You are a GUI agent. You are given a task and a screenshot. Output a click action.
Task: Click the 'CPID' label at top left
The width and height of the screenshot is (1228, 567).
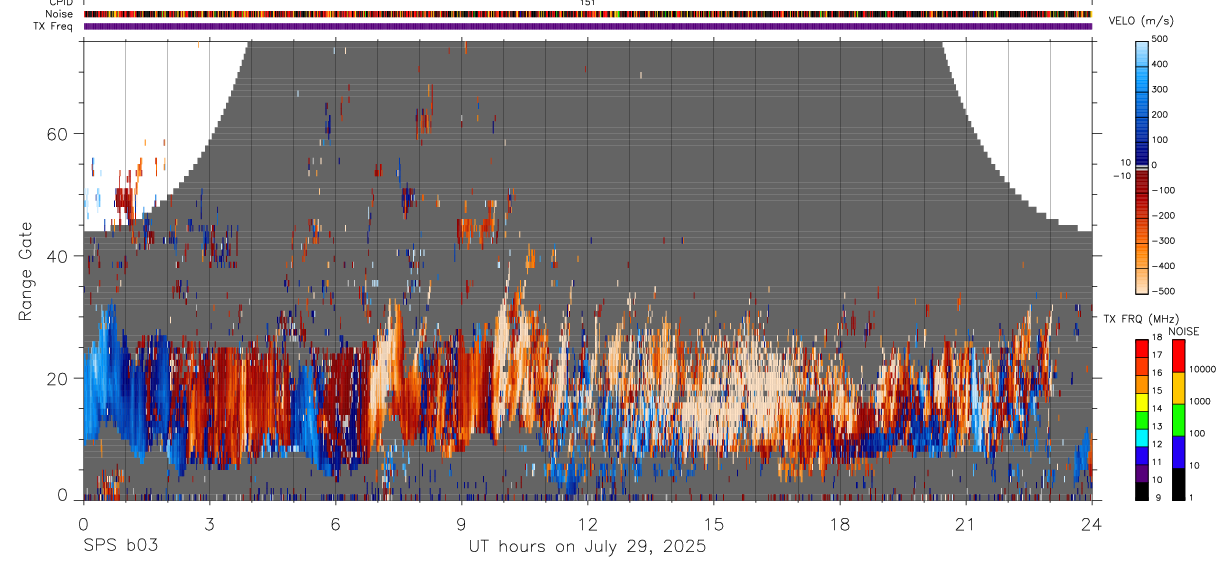(60, 3)
